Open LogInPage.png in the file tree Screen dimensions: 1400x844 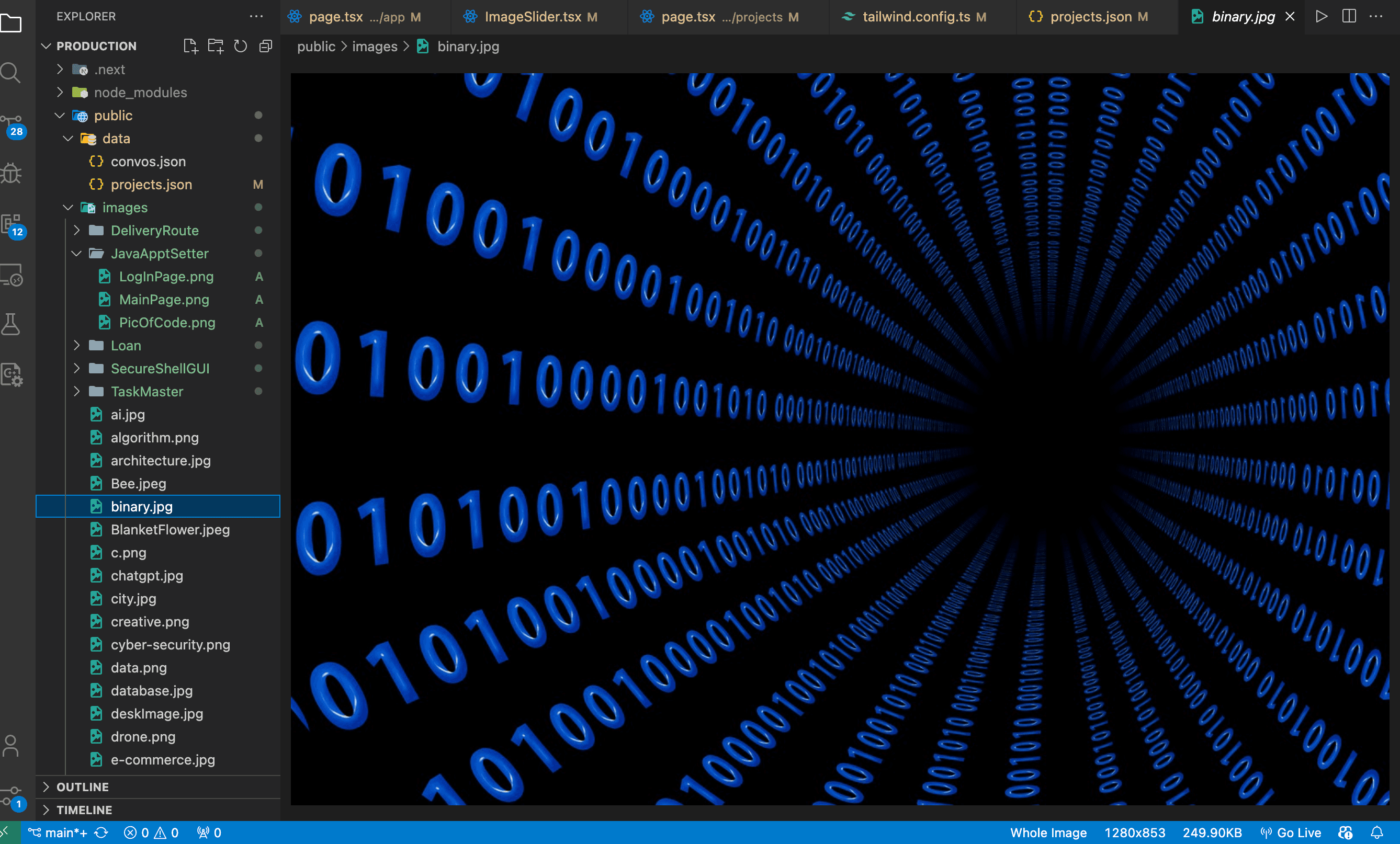(158, 276)
